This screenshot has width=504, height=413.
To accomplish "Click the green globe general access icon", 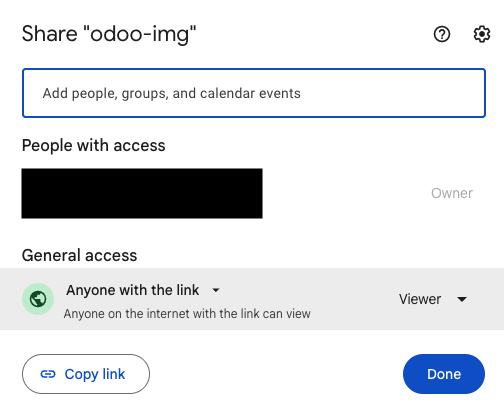I will (38, 299).
